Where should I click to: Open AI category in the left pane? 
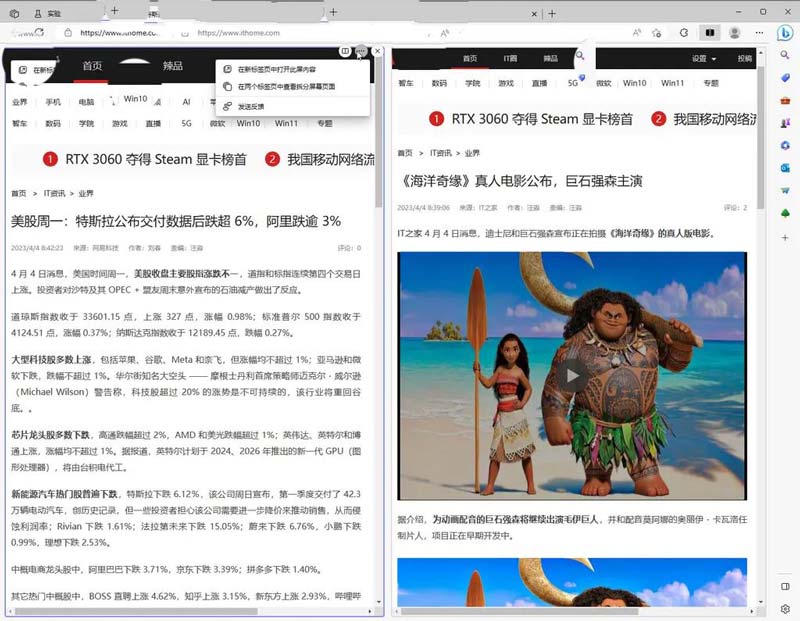coord(186,102)
